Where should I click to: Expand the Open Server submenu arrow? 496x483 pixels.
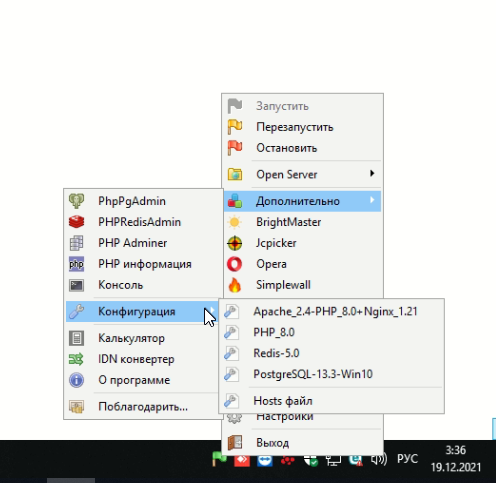click(372, 173)
